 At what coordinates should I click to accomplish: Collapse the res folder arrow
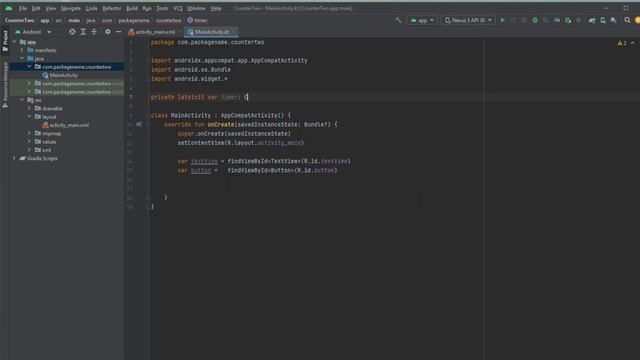coord(22,100)
